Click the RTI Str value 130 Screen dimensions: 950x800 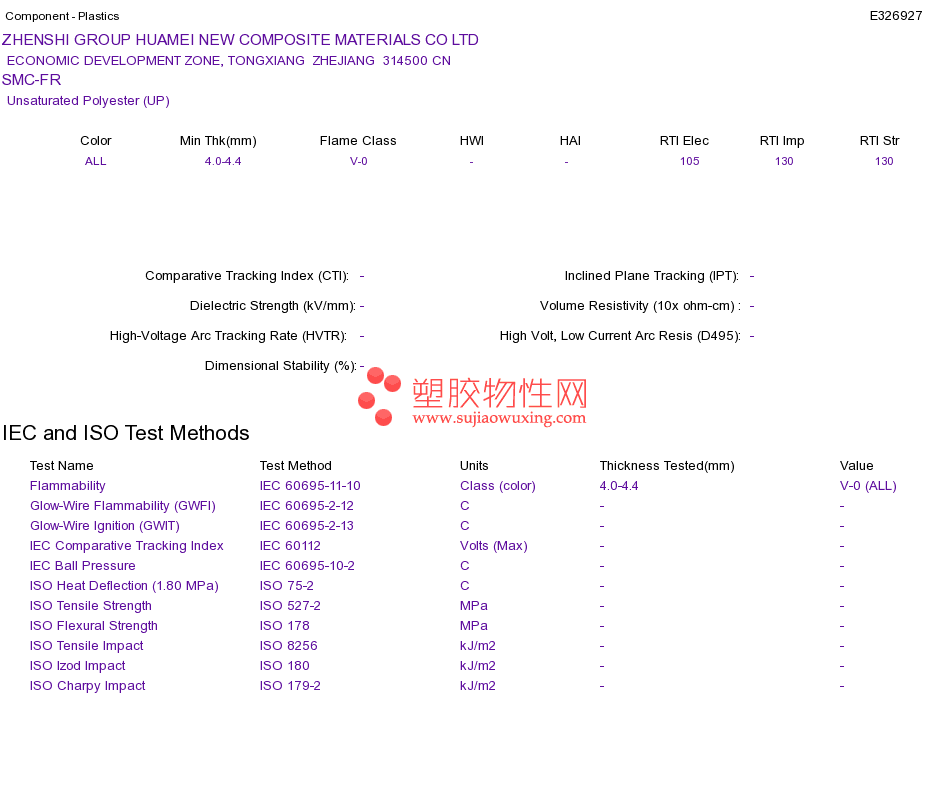point(884,161)
